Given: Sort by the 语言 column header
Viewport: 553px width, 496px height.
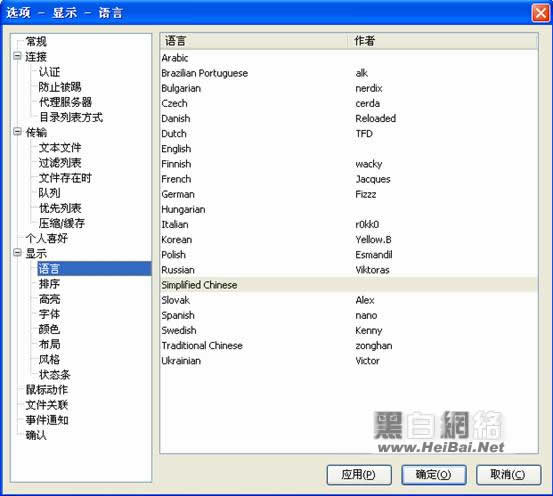Looking at the screenshot, I should (x=254, y=41).
